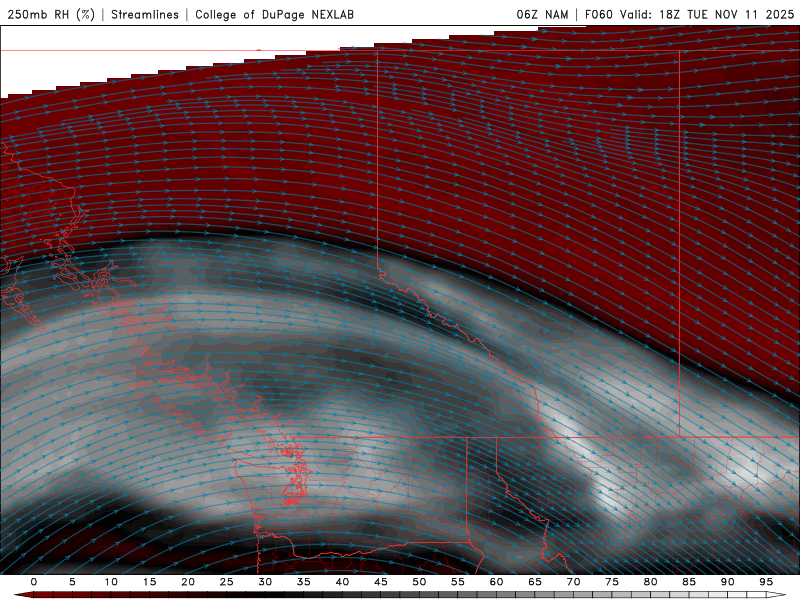Click the dark red left arrow tip of colorbar

(23, 595)
